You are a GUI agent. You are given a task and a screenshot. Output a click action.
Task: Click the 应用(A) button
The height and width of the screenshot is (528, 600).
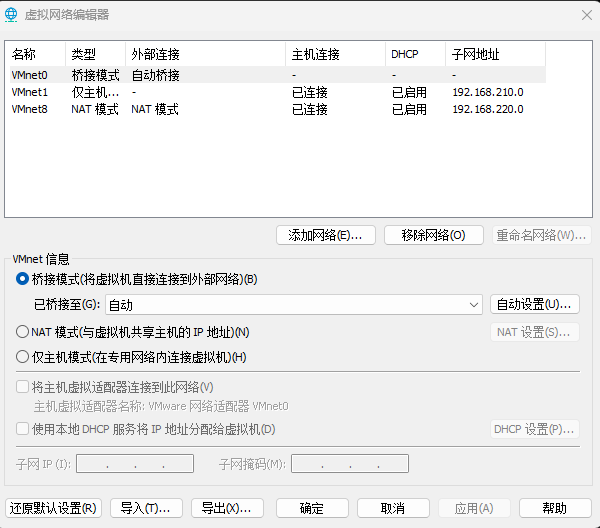tap(474, 508)
